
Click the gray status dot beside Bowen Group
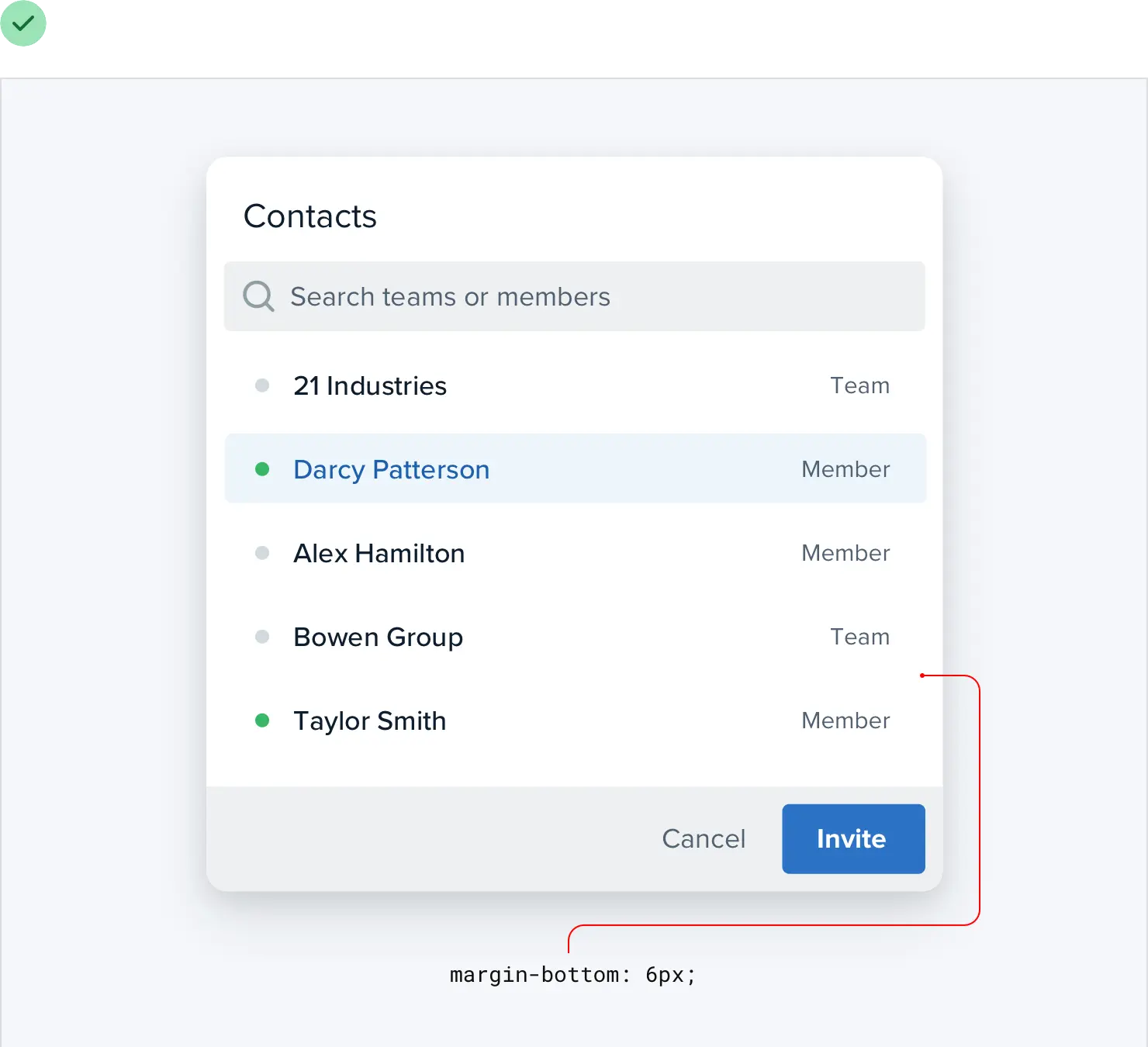tap(262, 637)
